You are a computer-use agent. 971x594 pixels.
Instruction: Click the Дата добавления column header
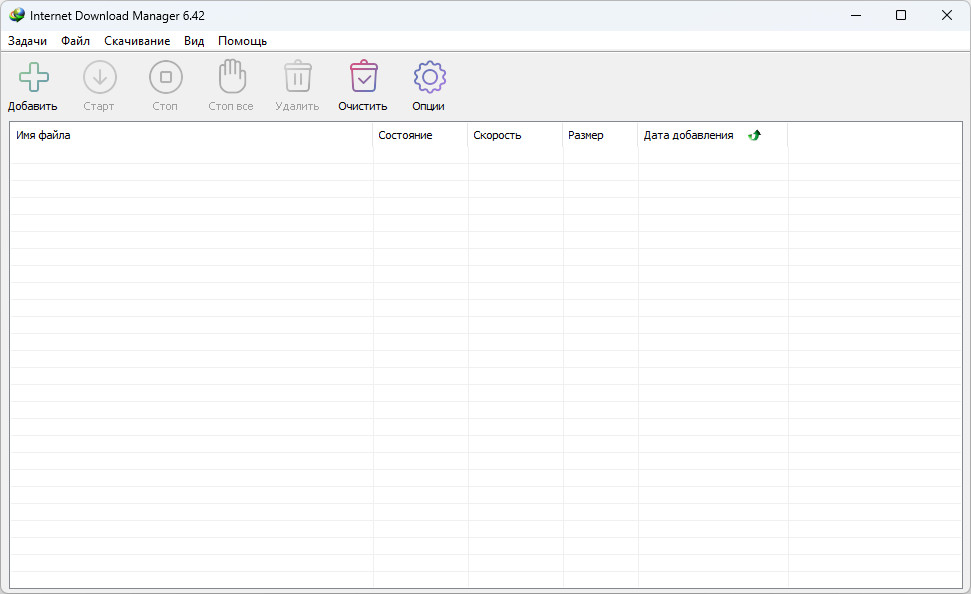(689, 135)
